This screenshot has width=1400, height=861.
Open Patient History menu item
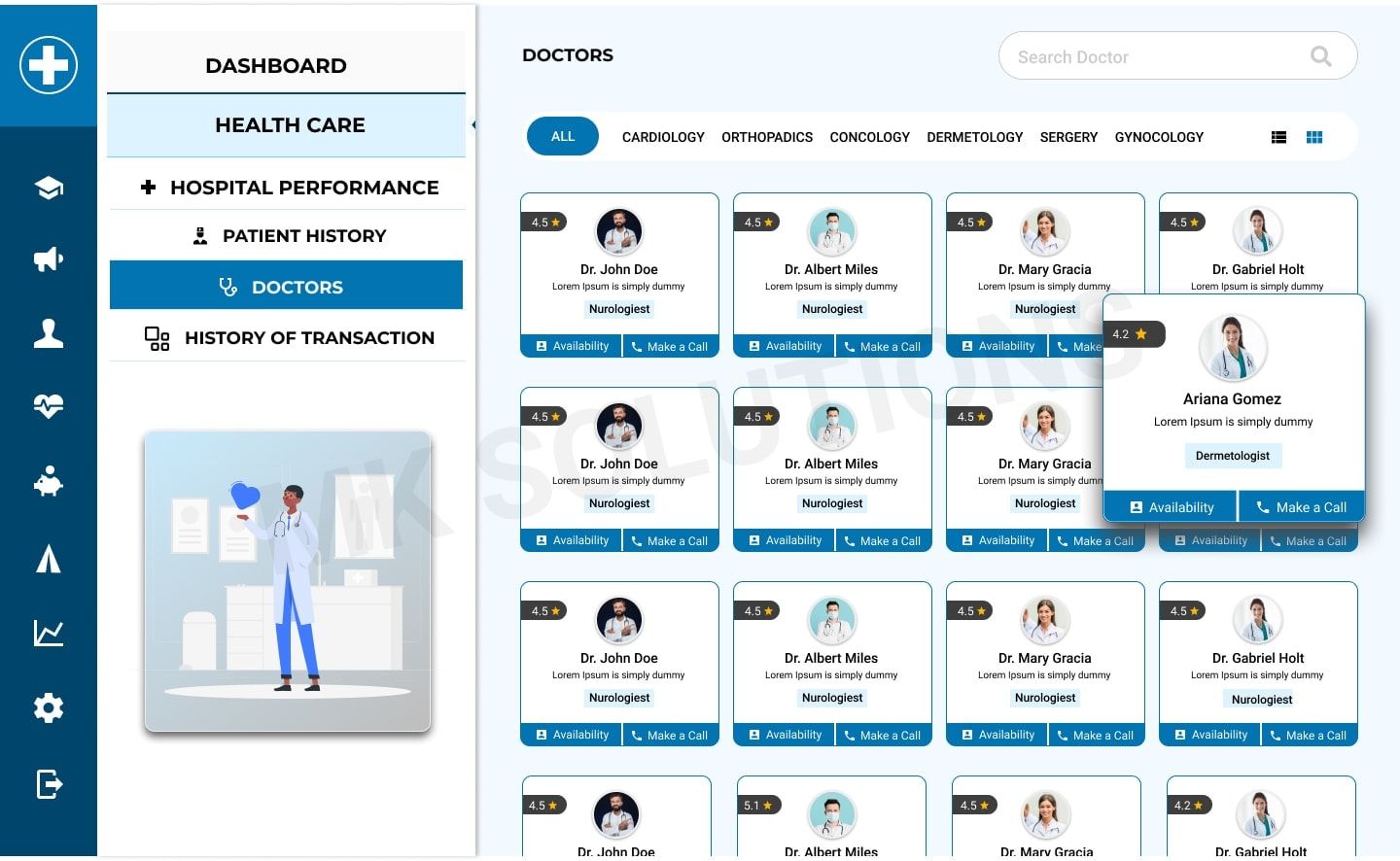pyautogui.click(x=289, y=236)
